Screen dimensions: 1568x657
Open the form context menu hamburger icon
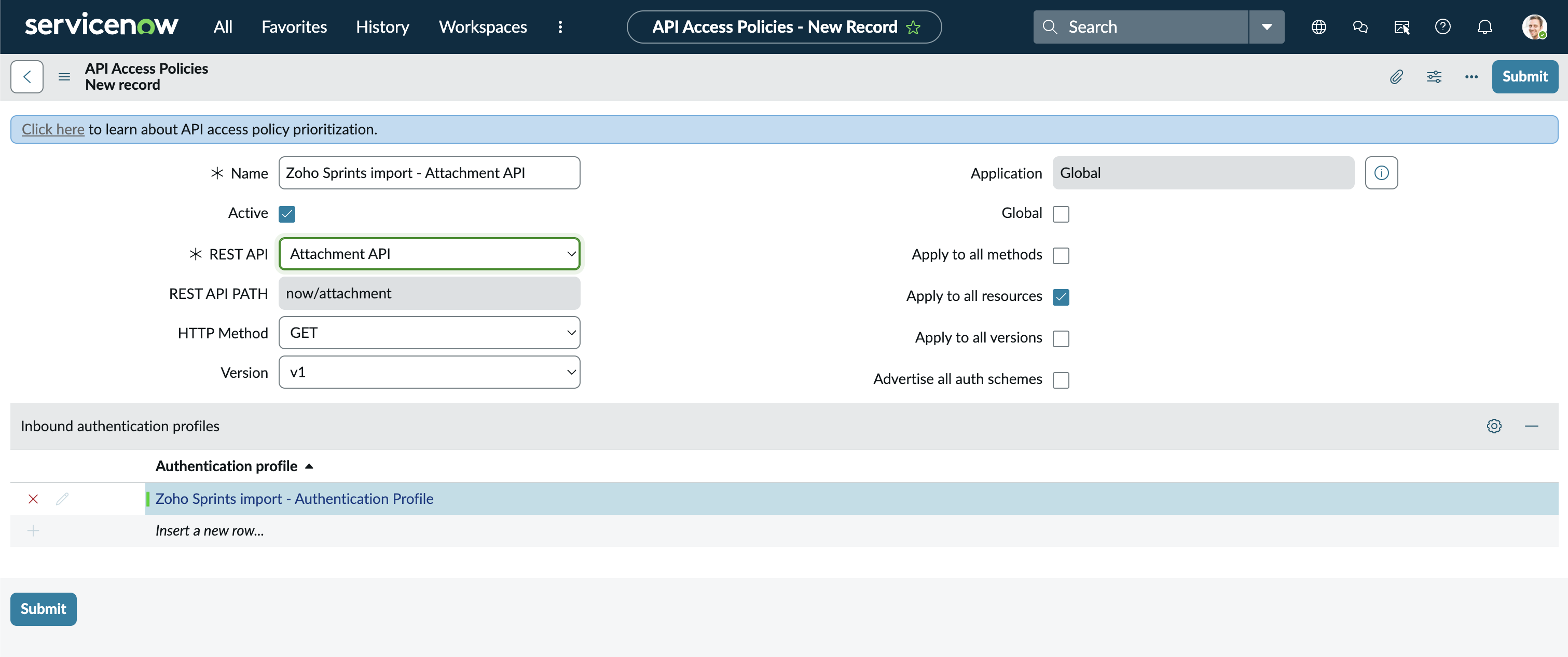point(64,77)
